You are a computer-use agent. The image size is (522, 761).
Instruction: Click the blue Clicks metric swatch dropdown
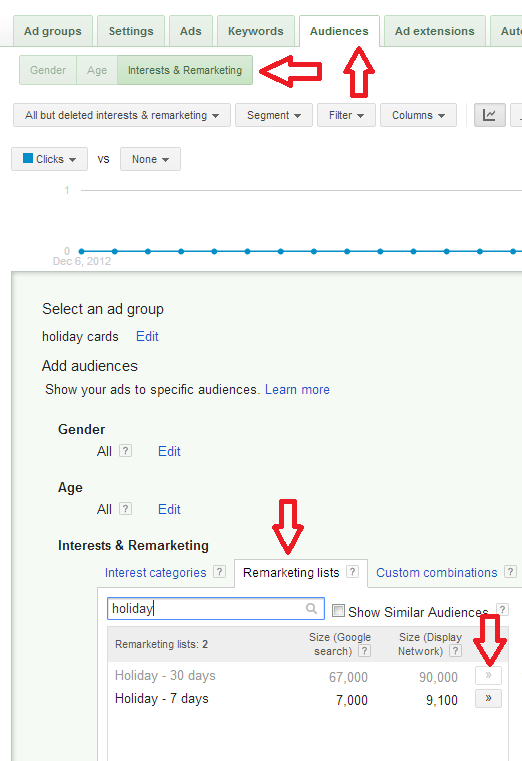tap(49, 159)
